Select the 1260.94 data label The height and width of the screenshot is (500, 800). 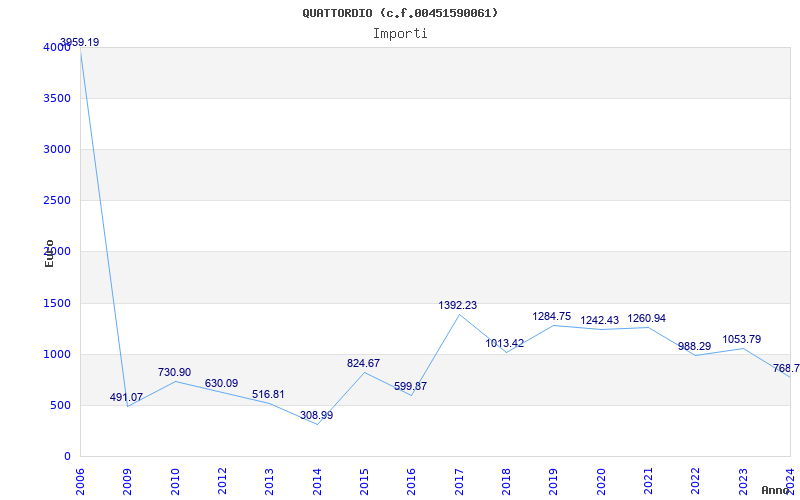click(x=646, y=318)
